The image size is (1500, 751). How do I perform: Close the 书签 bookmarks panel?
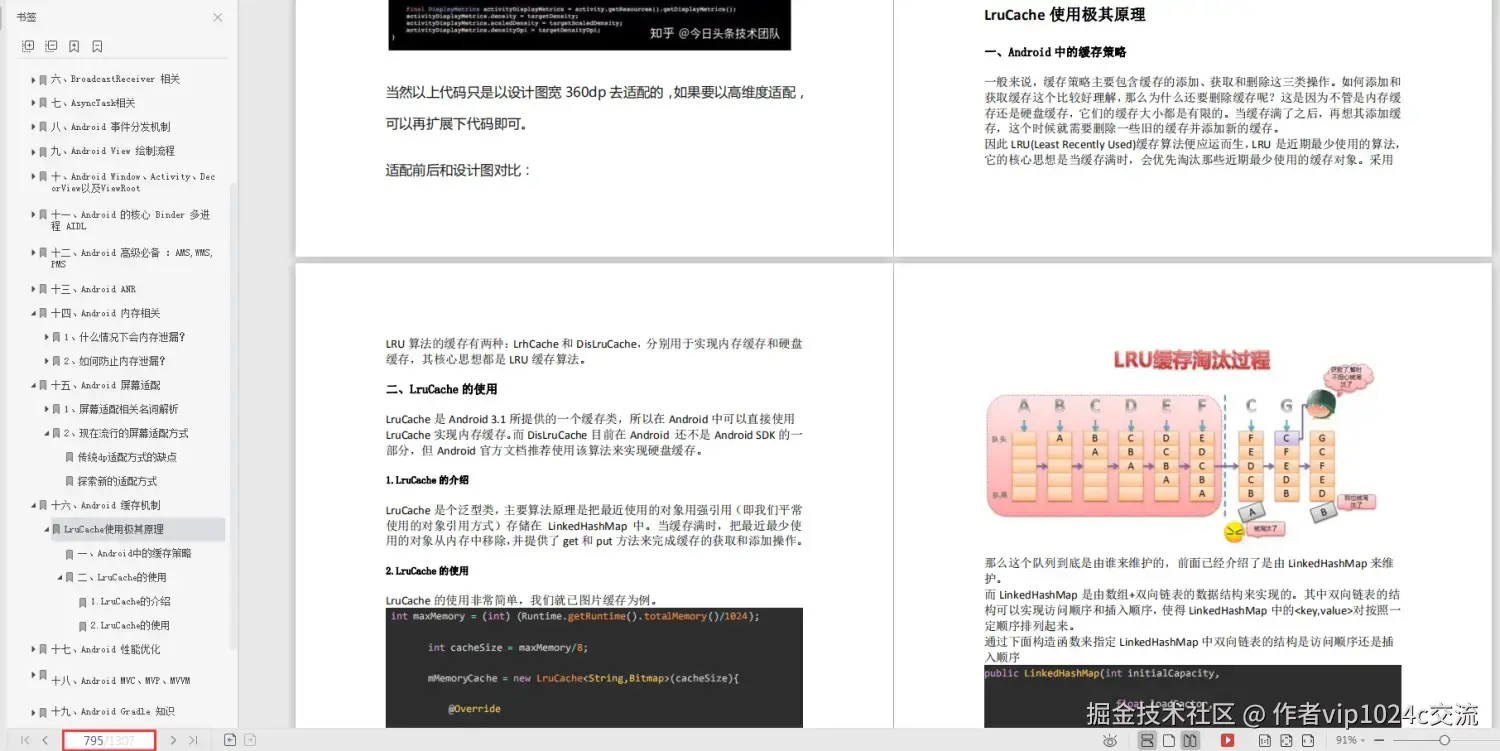(x=216, y=17)
